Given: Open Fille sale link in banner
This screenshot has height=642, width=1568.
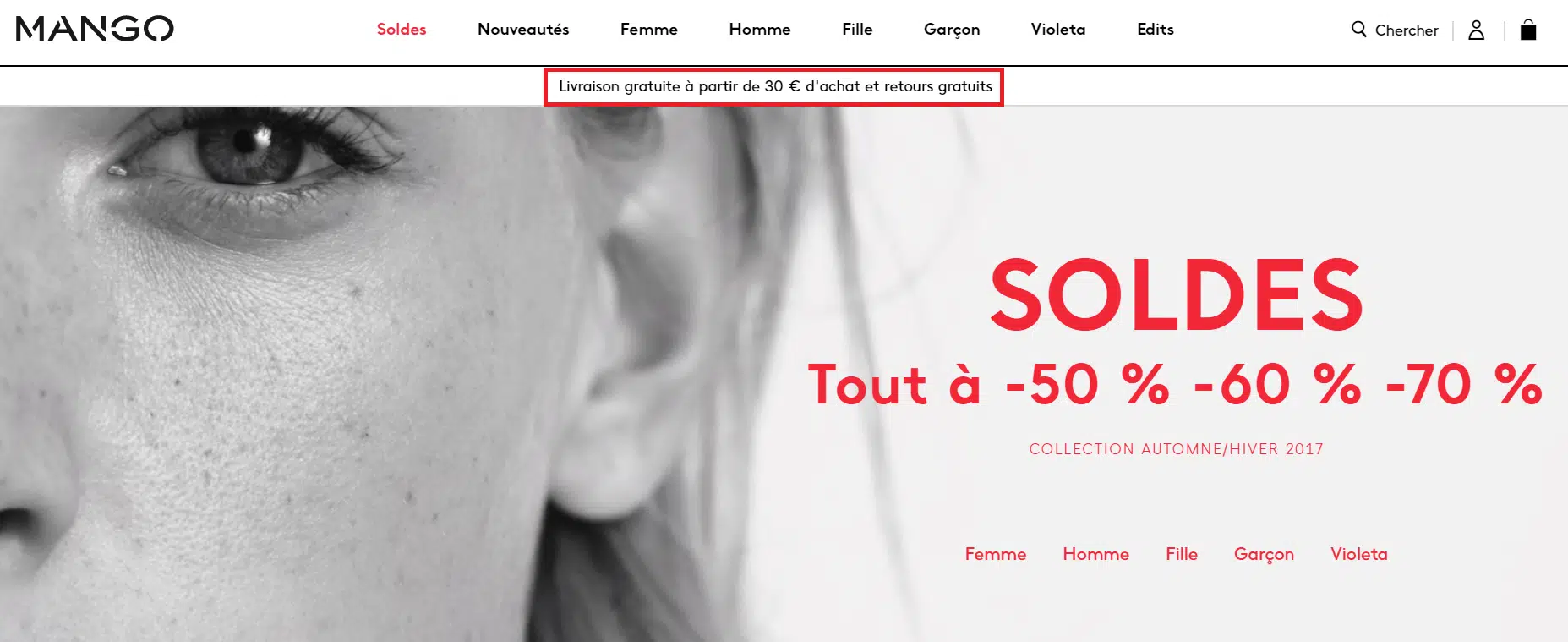Looking at the screenshot, I should [1182, 554].
